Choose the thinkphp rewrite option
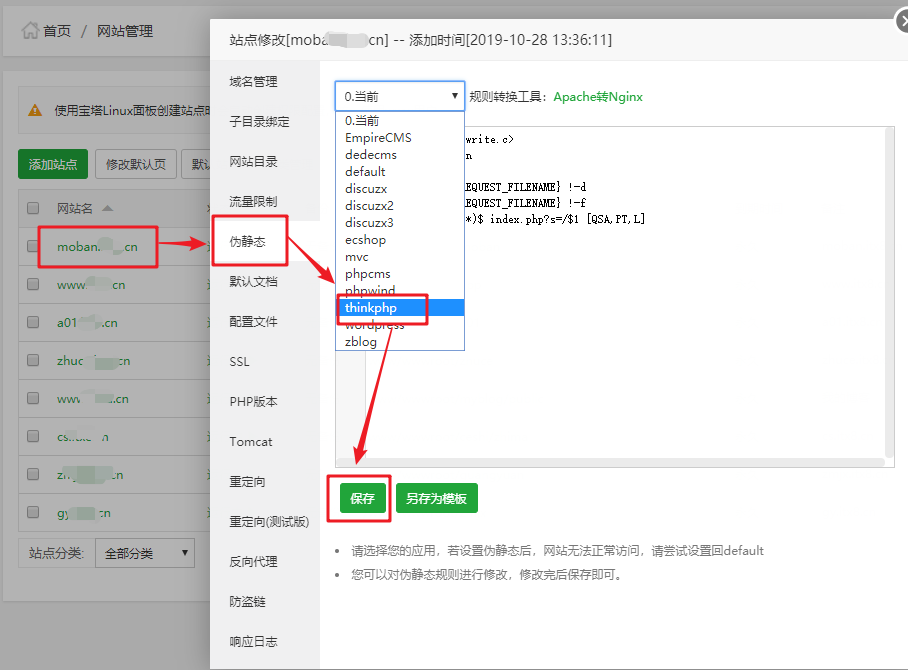This screenshot has width=908, height=670. point(400,307)
